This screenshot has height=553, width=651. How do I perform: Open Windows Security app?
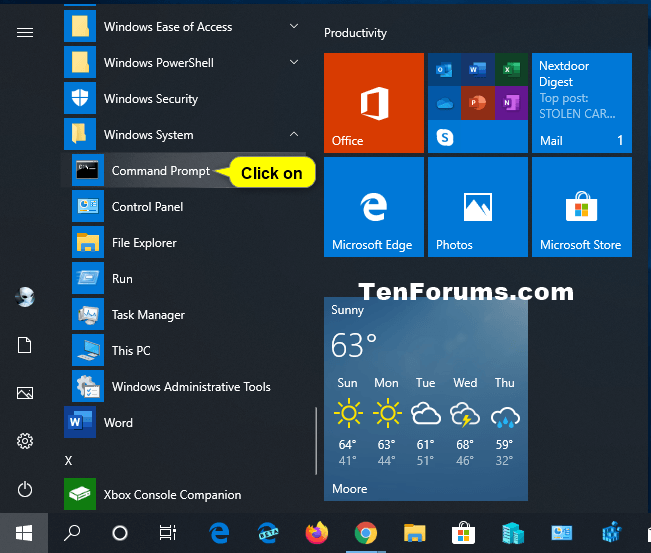184,98
